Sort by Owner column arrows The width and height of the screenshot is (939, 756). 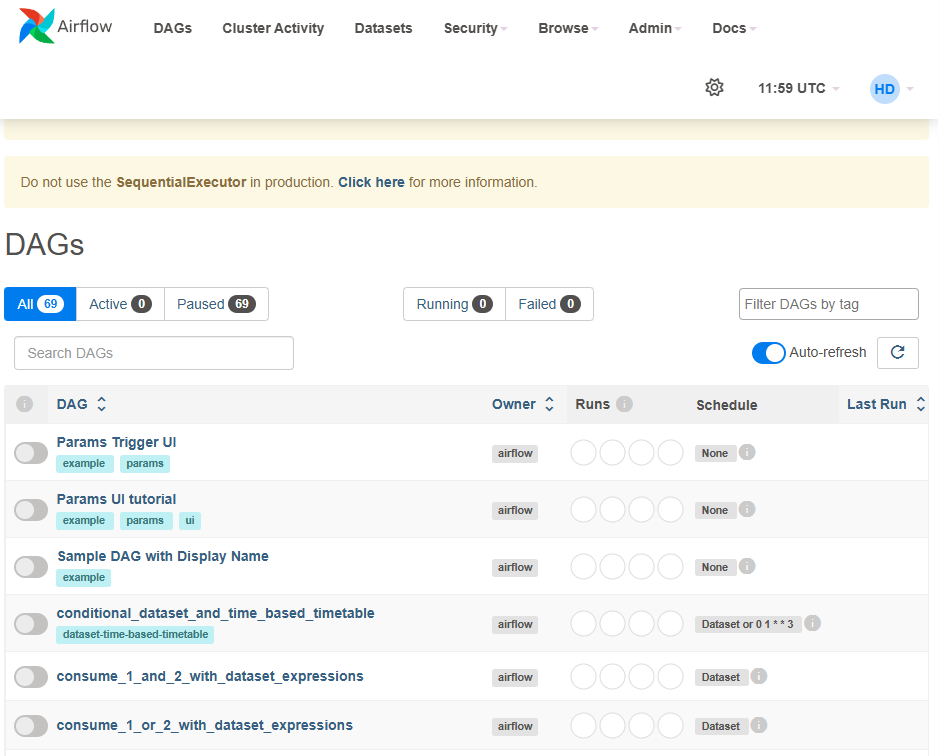click(x=549, y=404)
